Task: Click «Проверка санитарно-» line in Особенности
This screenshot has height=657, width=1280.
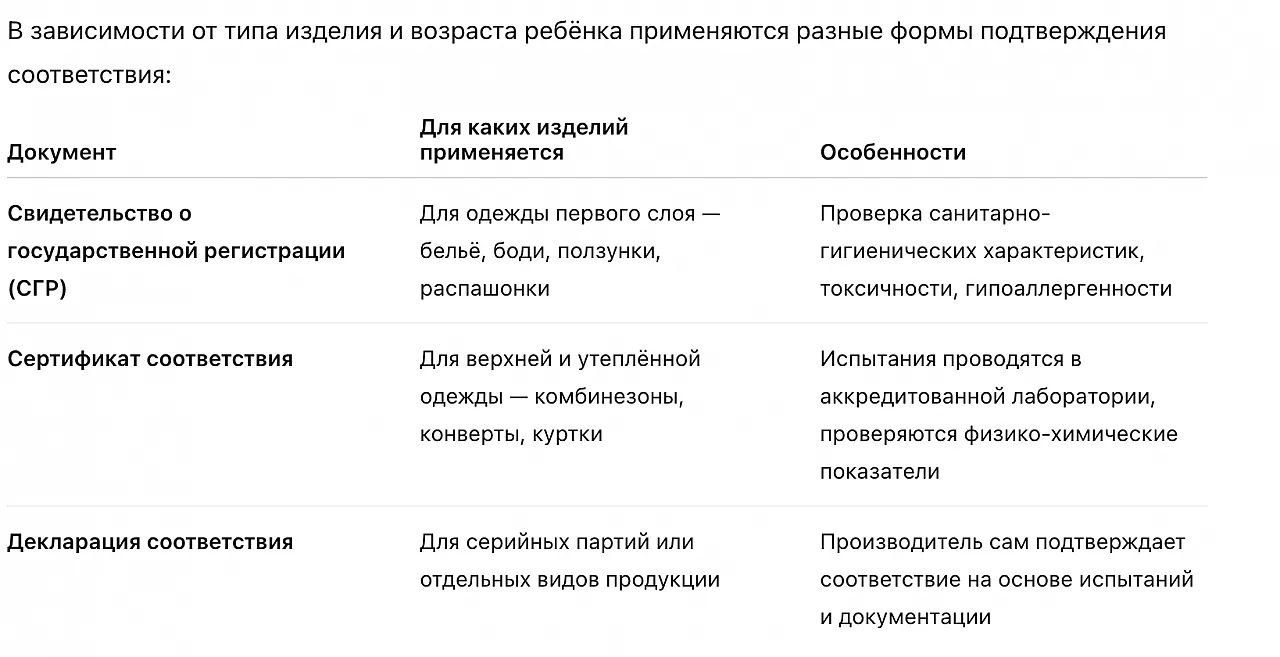Action: (934, 213)
